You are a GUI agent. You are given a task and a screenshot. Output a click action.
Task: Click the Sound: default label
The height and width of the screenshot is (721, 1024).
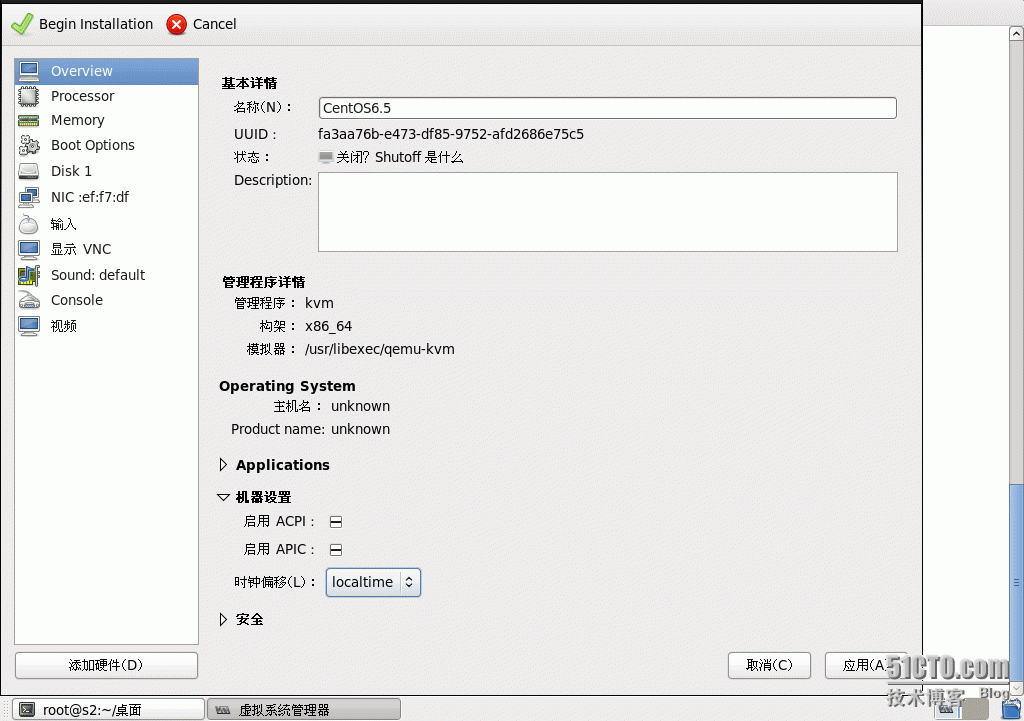(x=98, y=275)
